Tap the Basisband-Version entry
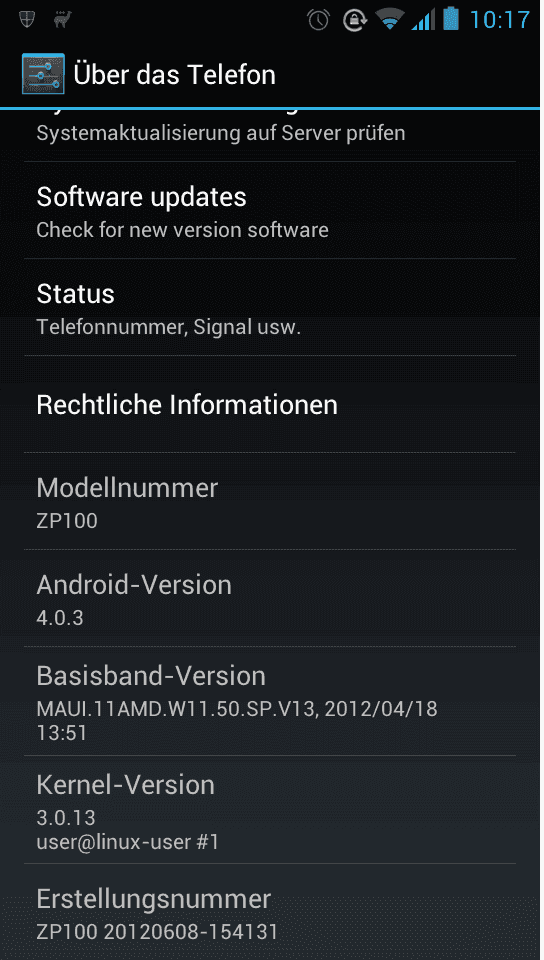The height and width of the screenshot is (960, 544). pyautogui.click(x=270, y=701)
